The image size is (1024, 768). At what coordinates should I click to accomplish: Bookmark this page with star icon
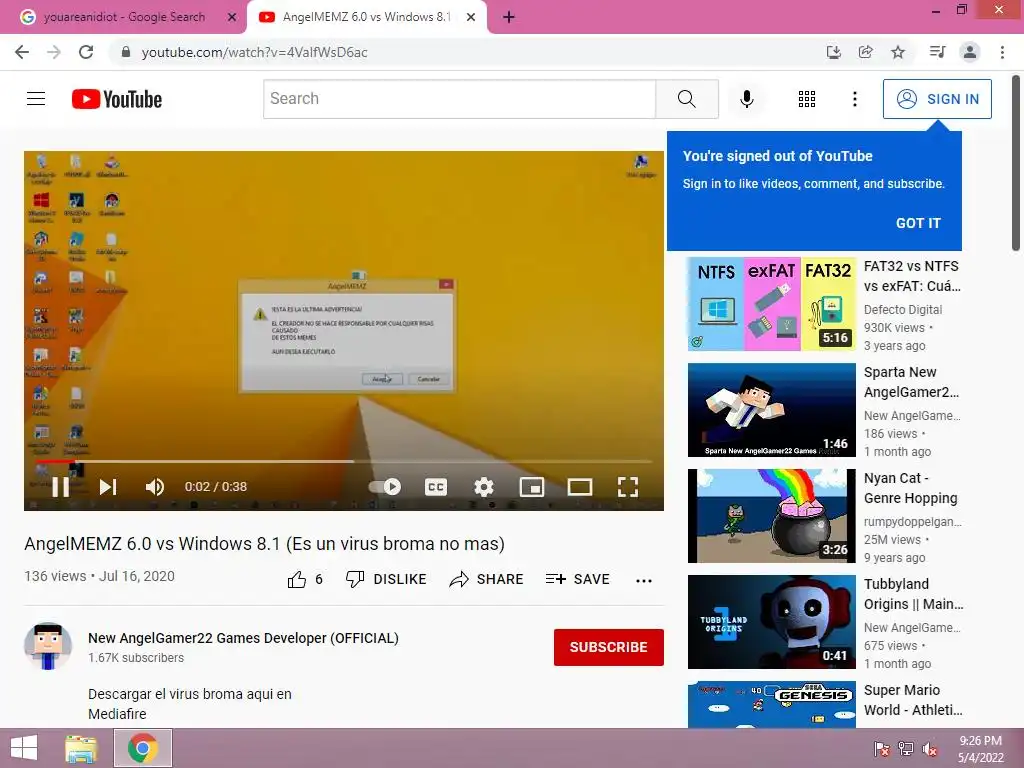pos(898,52)
